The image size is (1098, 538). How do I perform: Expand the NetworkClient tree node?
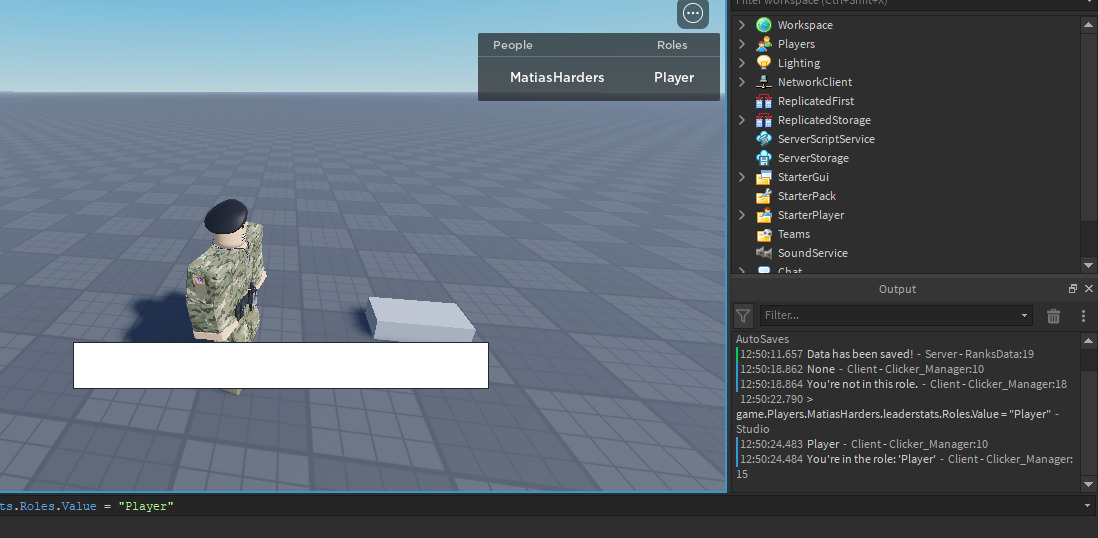[742, 82]
